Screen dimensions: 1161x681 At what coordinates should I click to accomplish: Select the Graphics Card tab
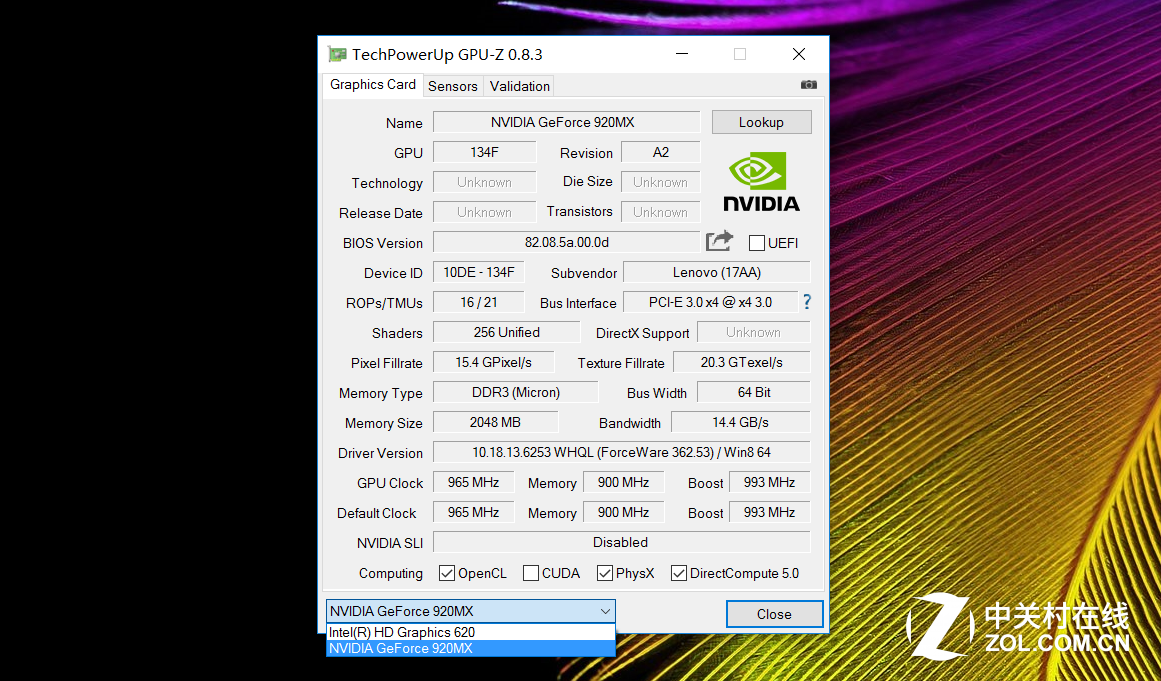coord(373,85)
